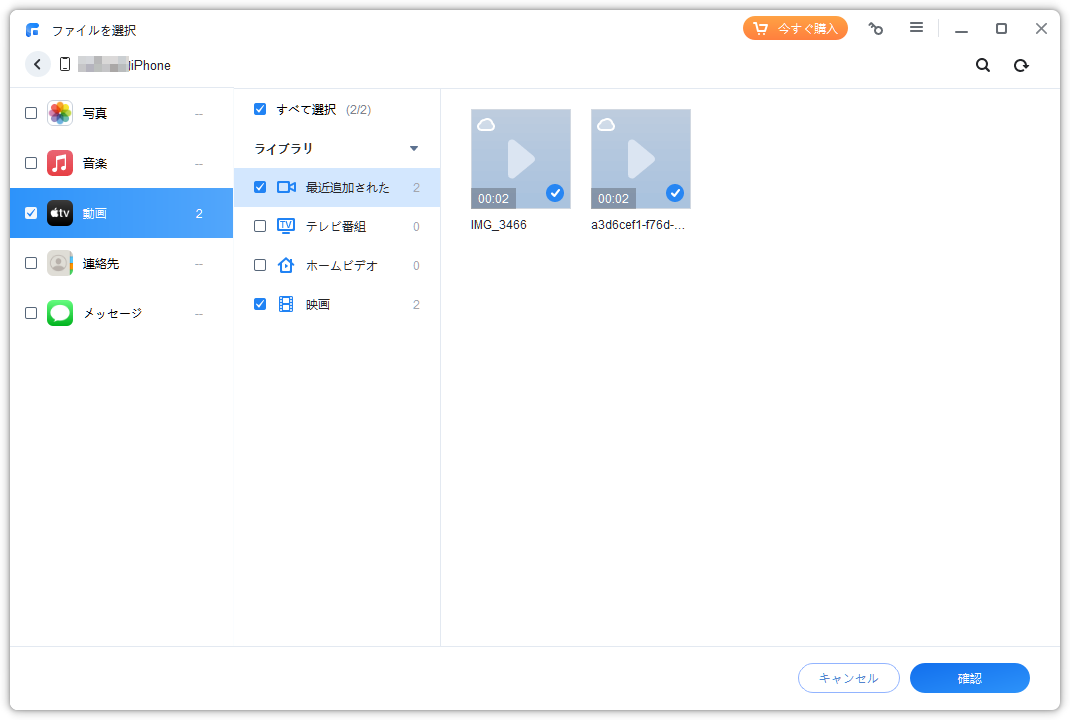Click the Contacts app icon
1070x720 pixels.
click(x=60, y=263)
